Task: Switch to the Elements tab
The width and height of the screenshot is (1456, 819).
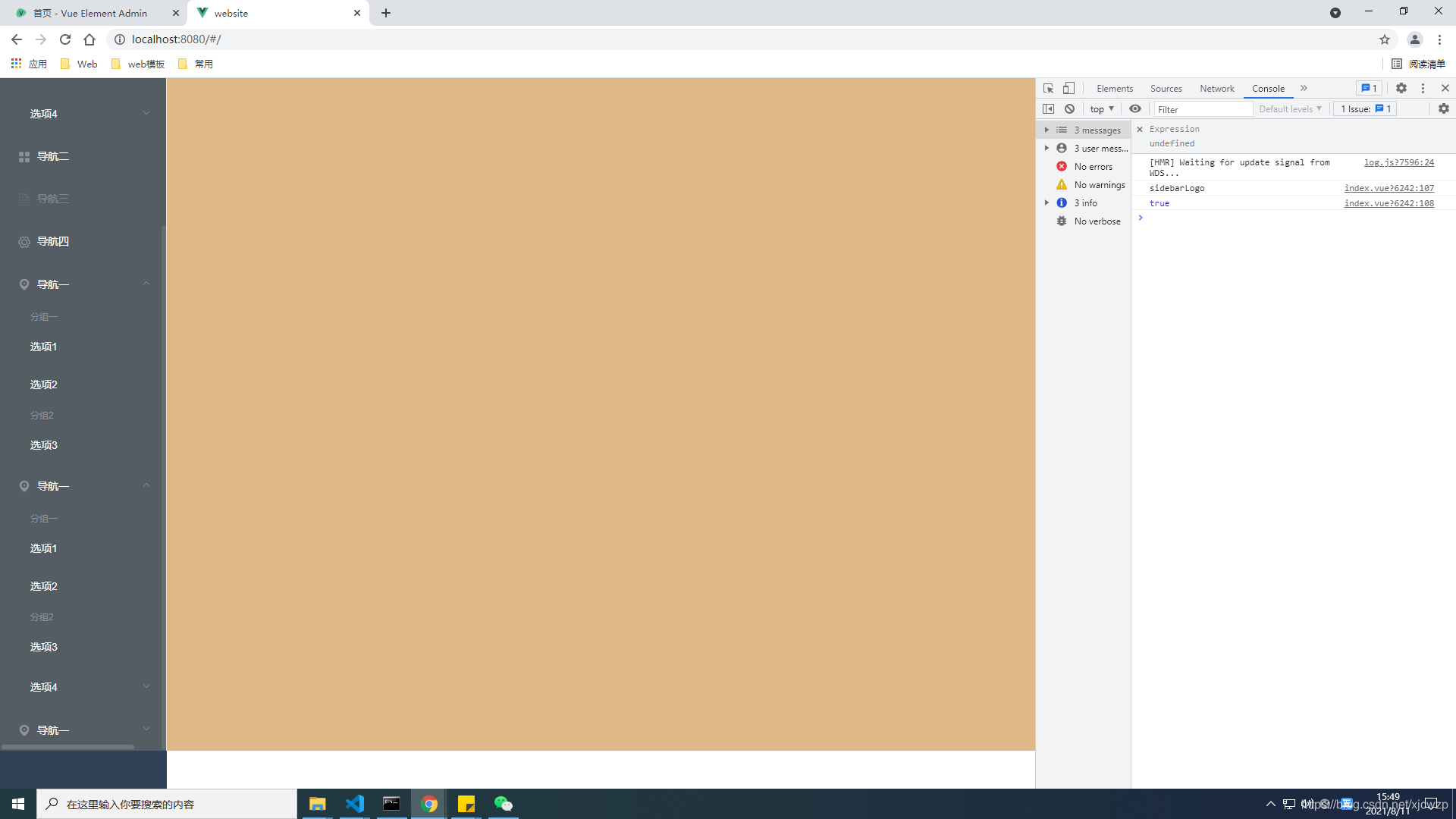Action: point(1114,88)
